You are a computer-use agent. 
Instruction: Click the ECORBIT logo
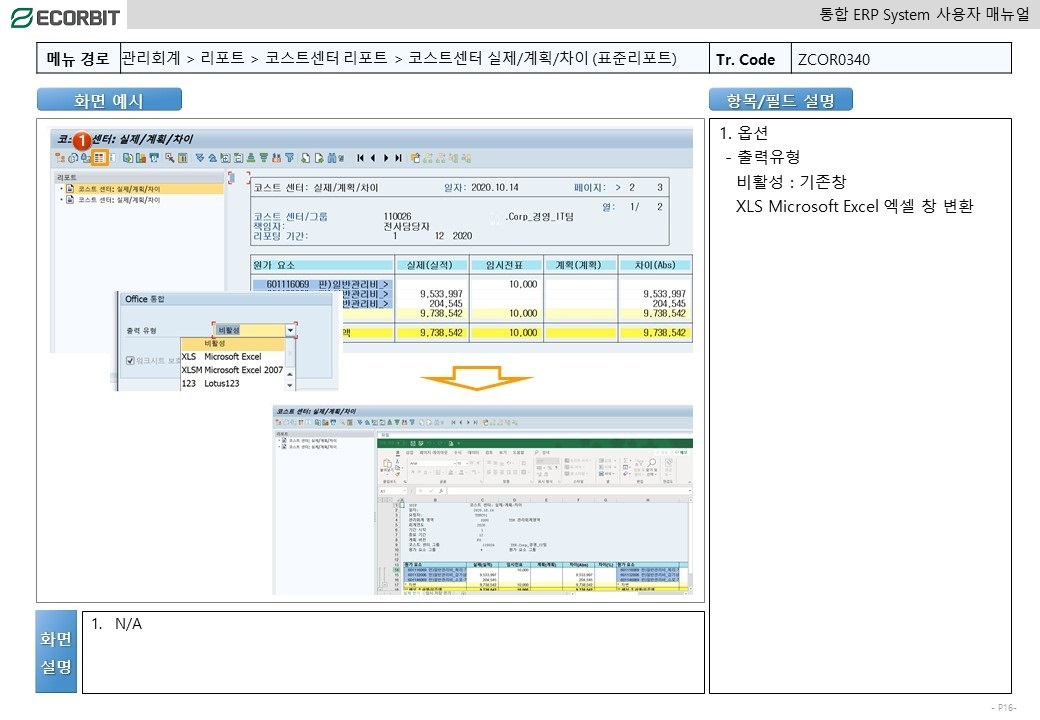tap(65, 17)
